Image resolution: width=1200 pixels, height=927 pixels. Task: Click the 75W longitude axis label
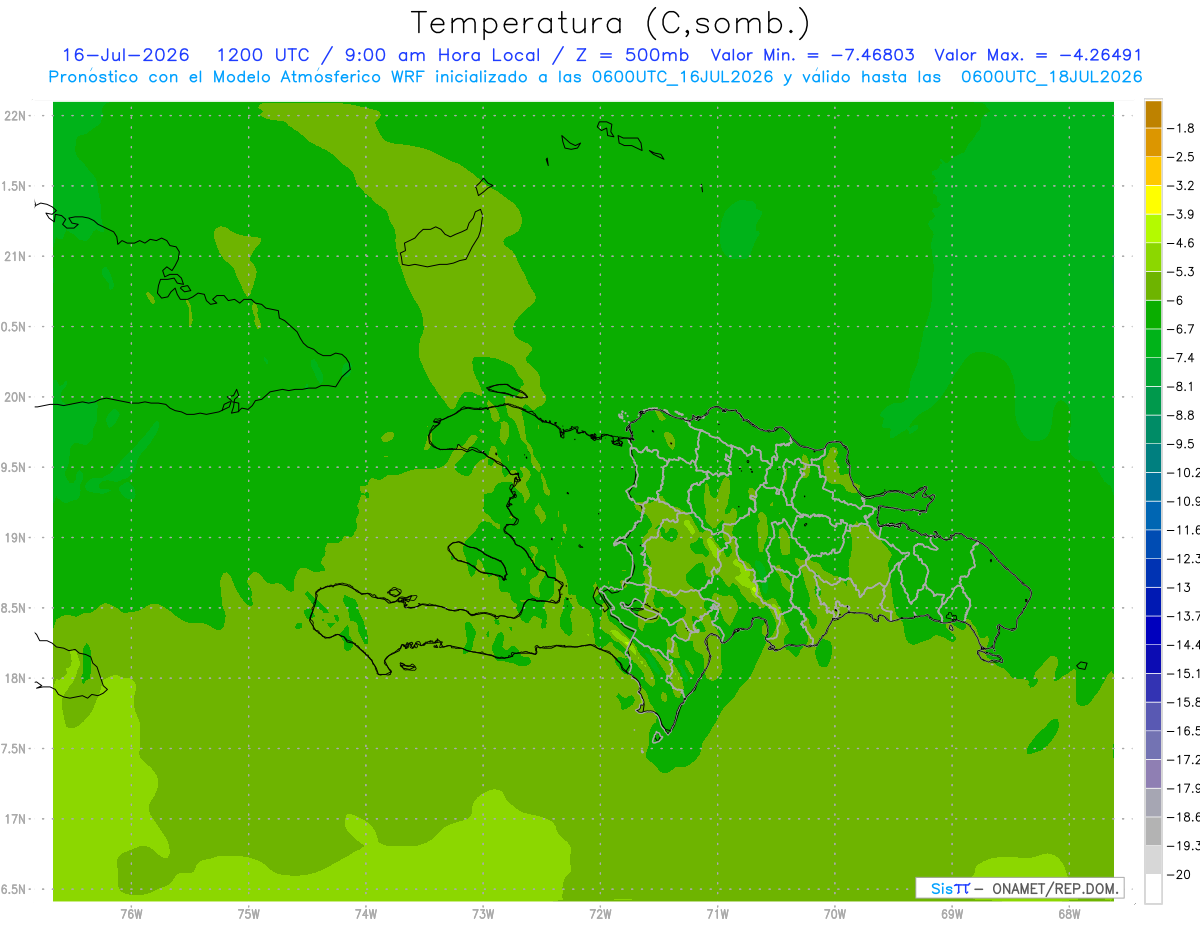click(x=249, y=913)
